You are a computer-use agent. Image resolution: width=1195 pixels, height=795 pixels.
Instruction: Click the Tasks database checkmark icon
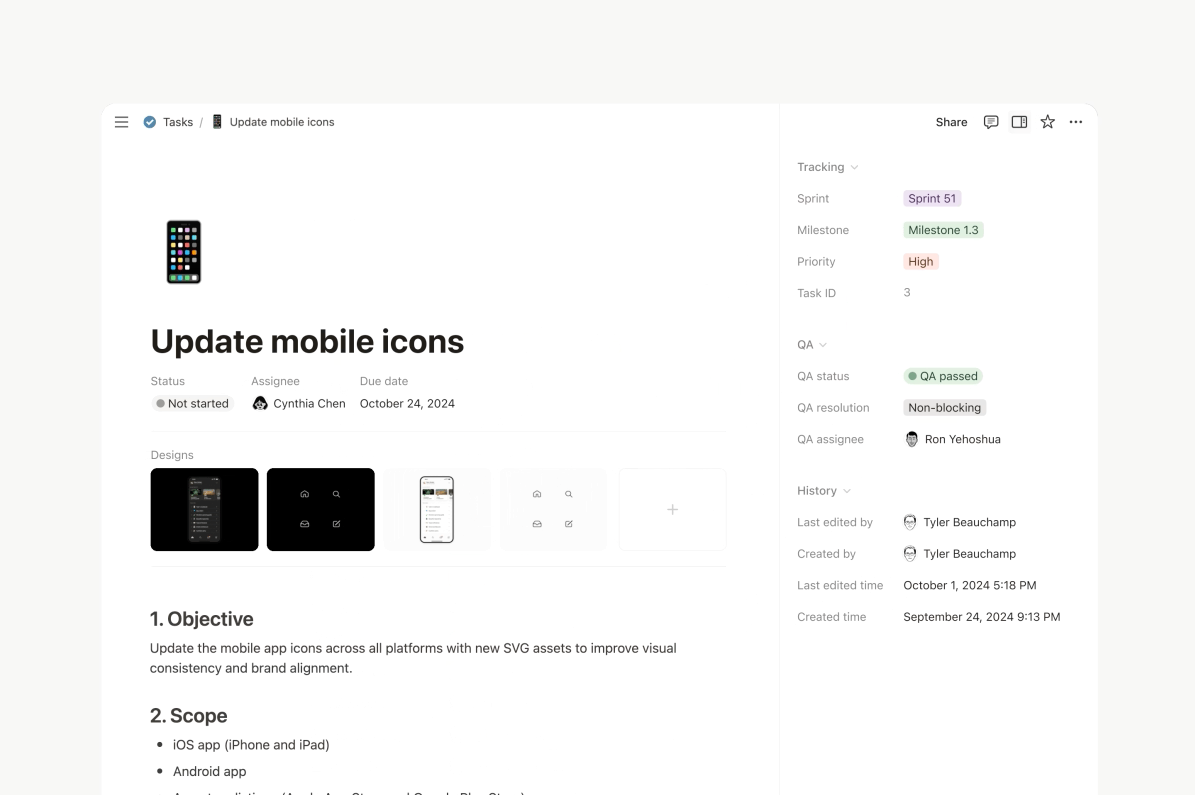tap(148, 122)
